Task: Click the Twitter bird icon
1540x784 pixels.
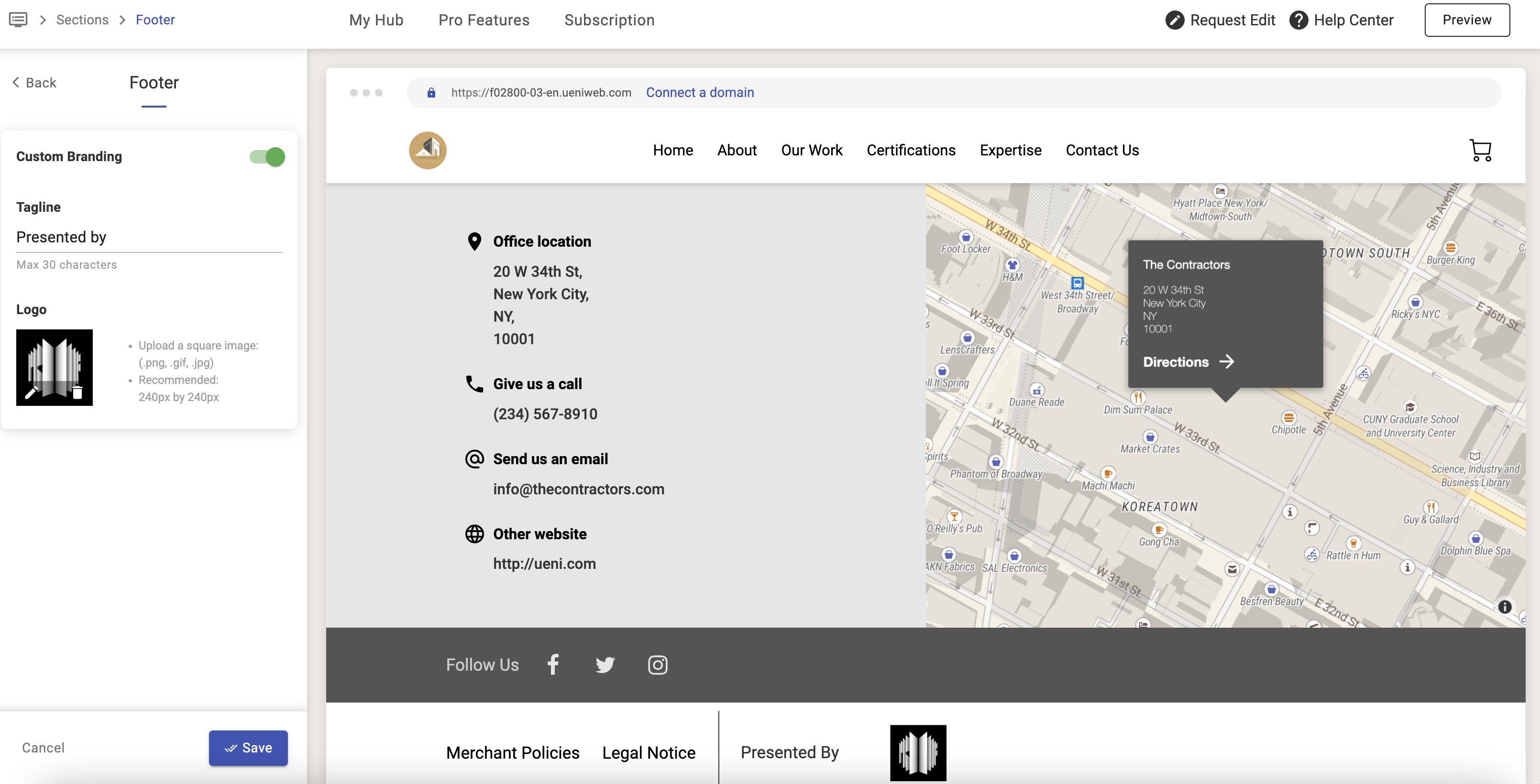Action: tap(605, 664)
